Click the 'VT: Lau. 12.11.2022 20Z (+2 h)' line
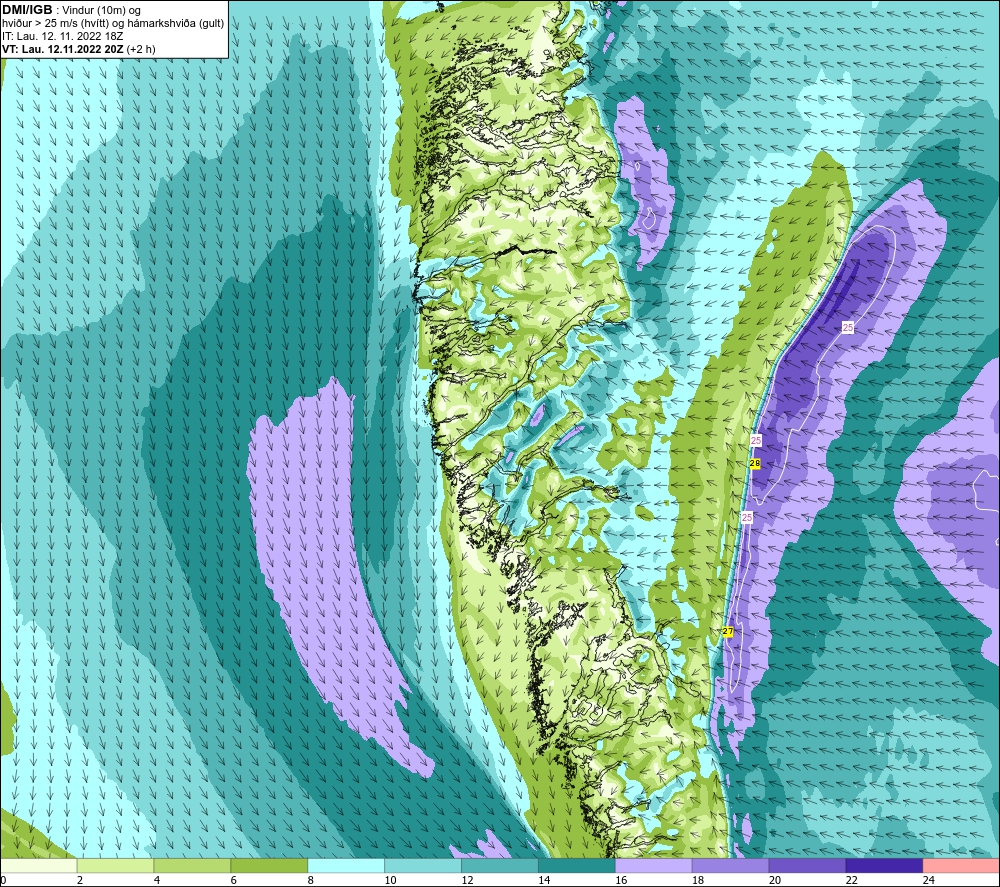Viewport: 1000px width, 887px height. click(x=78, y=49)
